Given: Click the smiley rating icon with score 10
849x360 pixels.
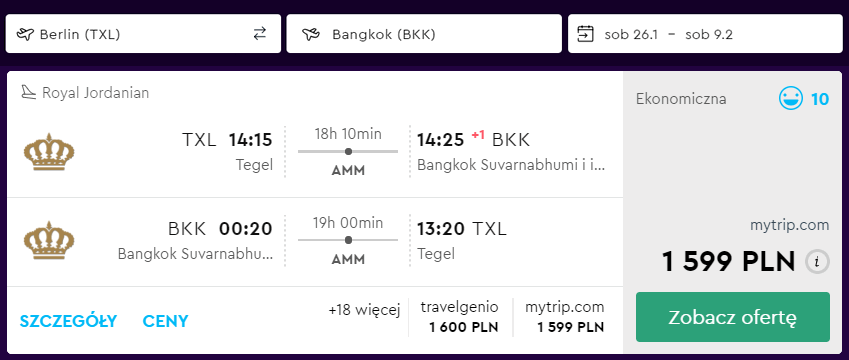Looking at the screenshot, I should [791, 99].
